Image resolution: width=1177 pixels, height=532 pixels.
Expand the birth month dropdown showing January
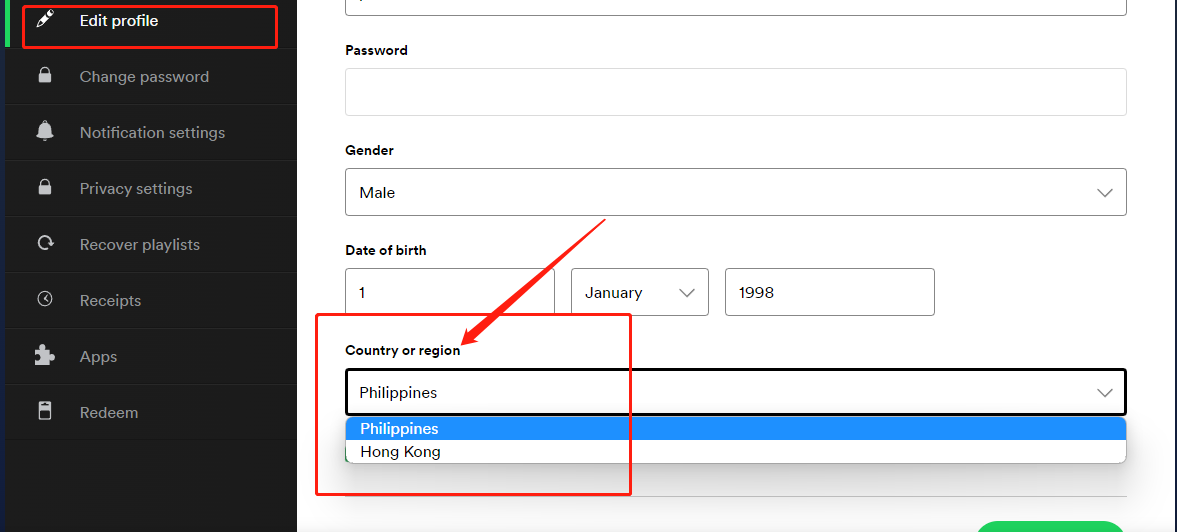pyautogui.click(x=639, y=292)
